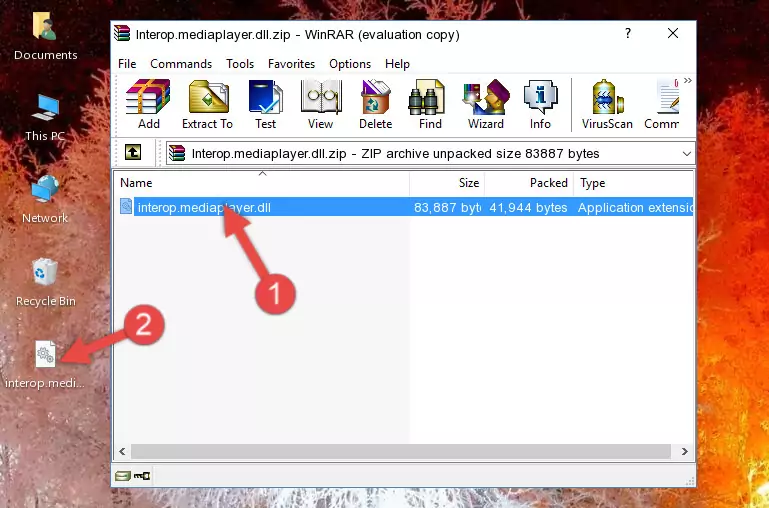Sort by the Size column header
769x508 pixels.
point(447,182)
